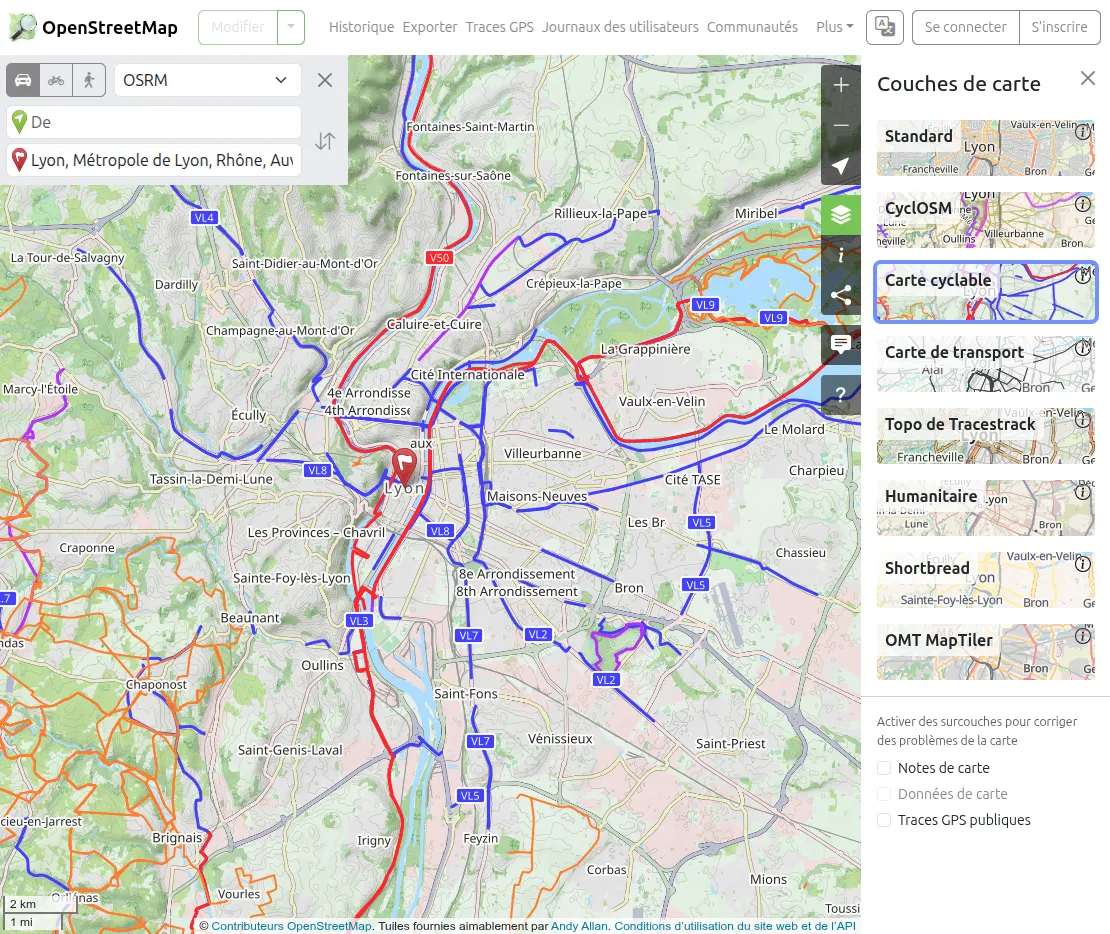Open Historique in top navigation

point(361,27)
